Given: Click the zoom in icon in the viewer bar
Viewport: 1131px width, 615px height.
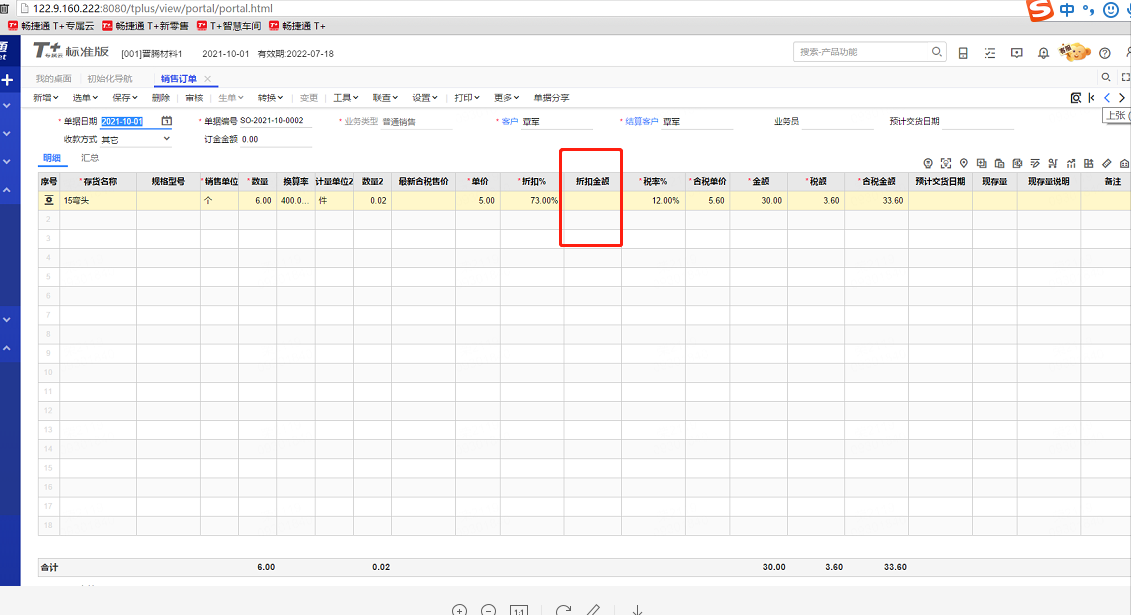Looking at the screenshot, I should (459, 611).
